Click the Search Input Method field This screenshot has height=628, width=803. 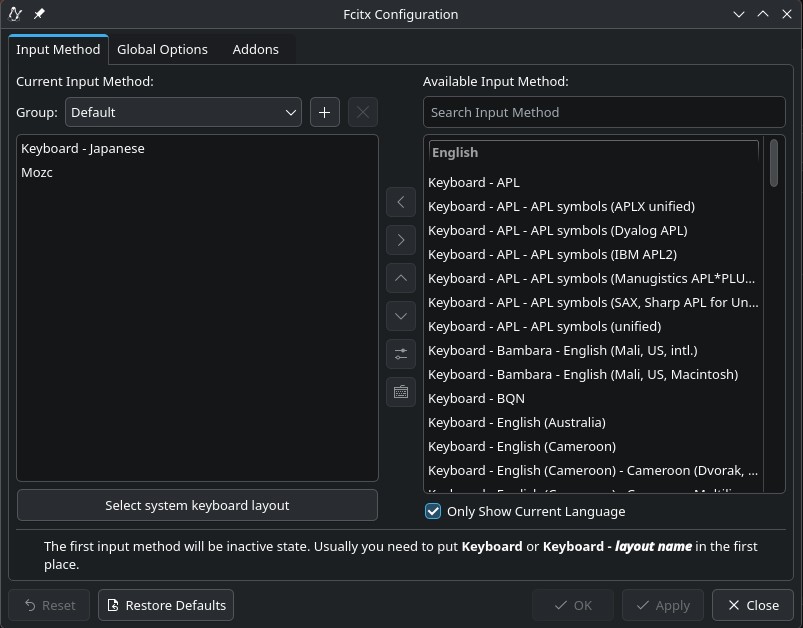(x=604, y=113)
